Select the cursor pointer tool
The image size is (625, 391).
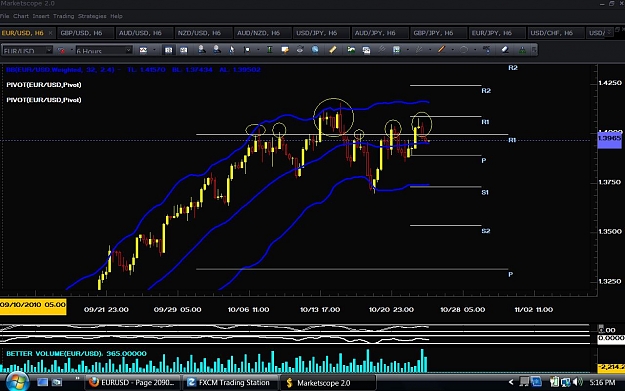232,50
